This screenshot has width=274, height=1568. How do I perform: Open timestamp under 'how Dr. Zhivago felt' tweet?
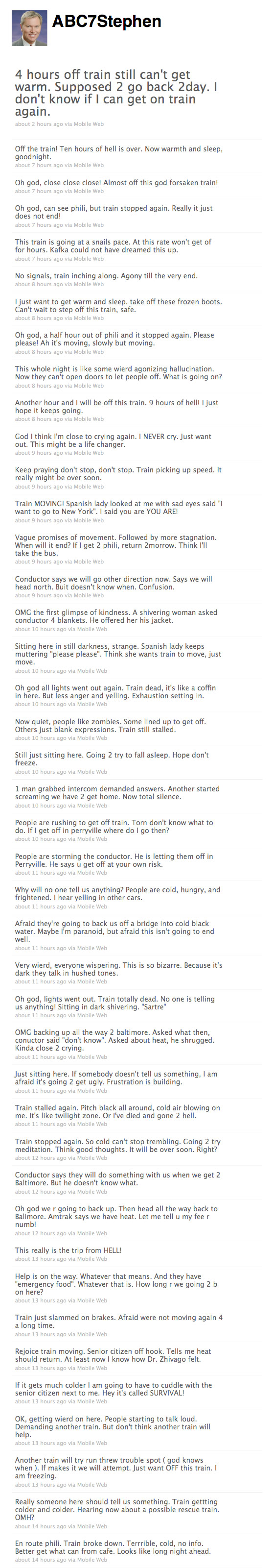[x=41, y=1368]
